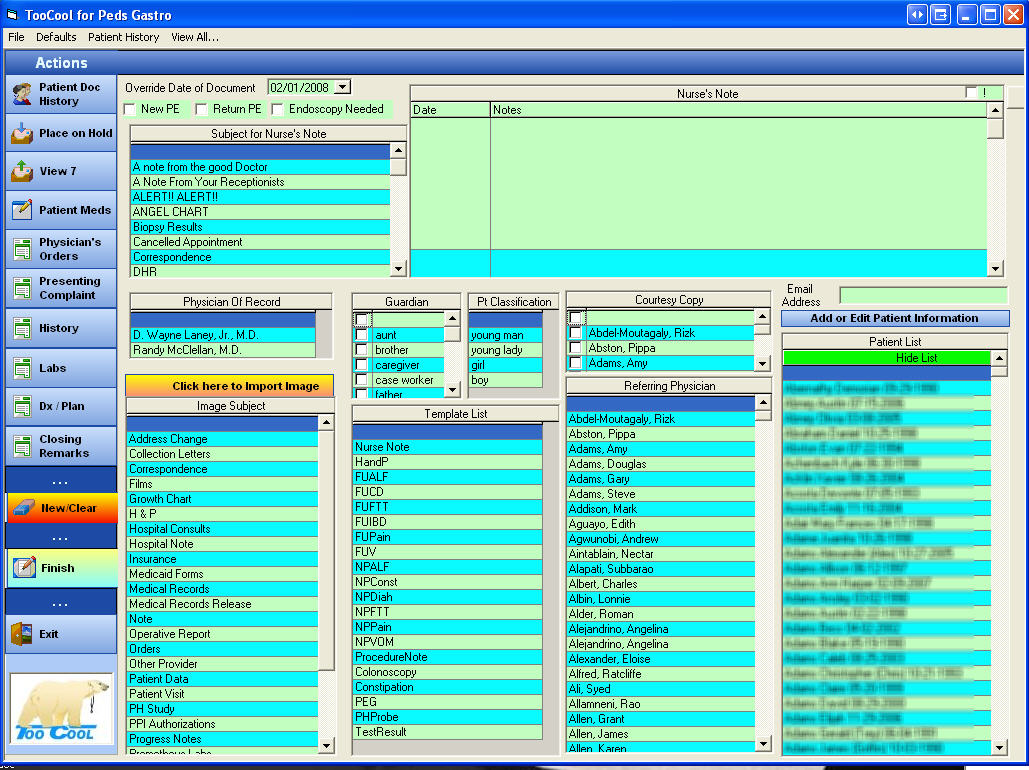Viewport: 1029px width, 770px height.
Task: Click the Email Address input field
Action: [923, 295]
